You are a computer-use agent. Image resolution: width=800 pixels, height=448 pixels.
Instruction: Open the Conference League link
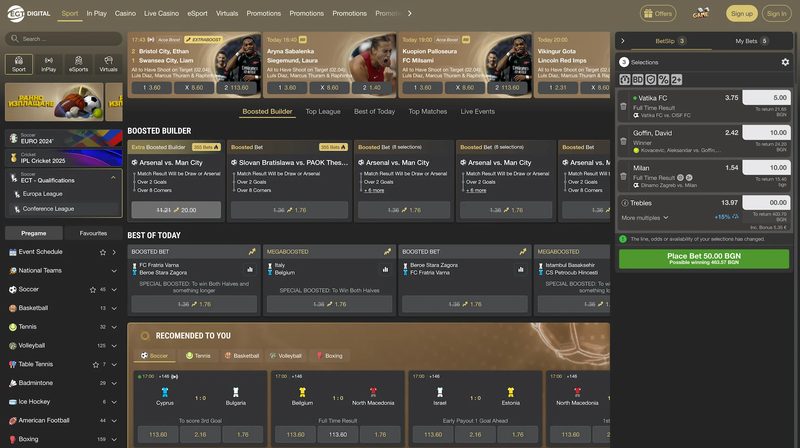[x=48, y=209]
